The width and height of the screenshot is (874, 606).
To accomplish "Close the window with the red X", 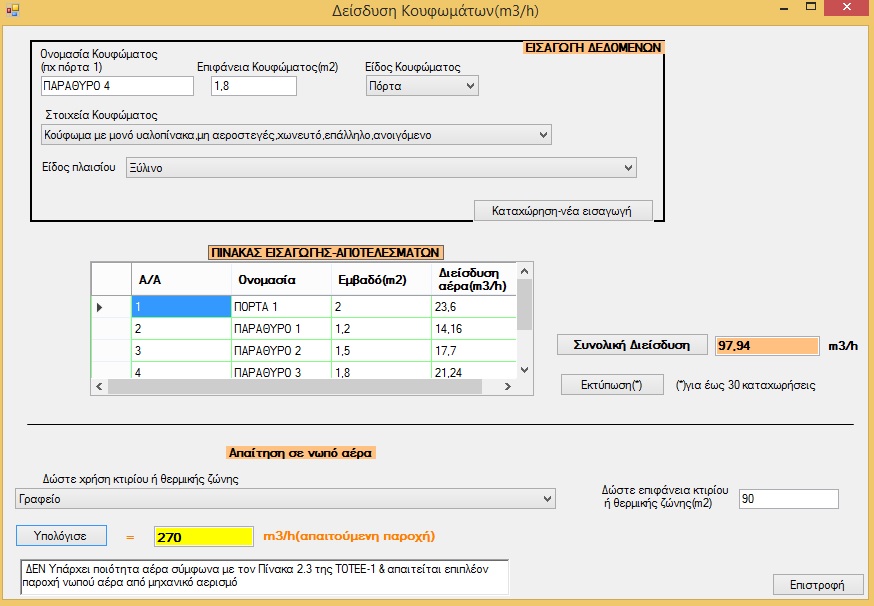I will click(x=848, y=9).
